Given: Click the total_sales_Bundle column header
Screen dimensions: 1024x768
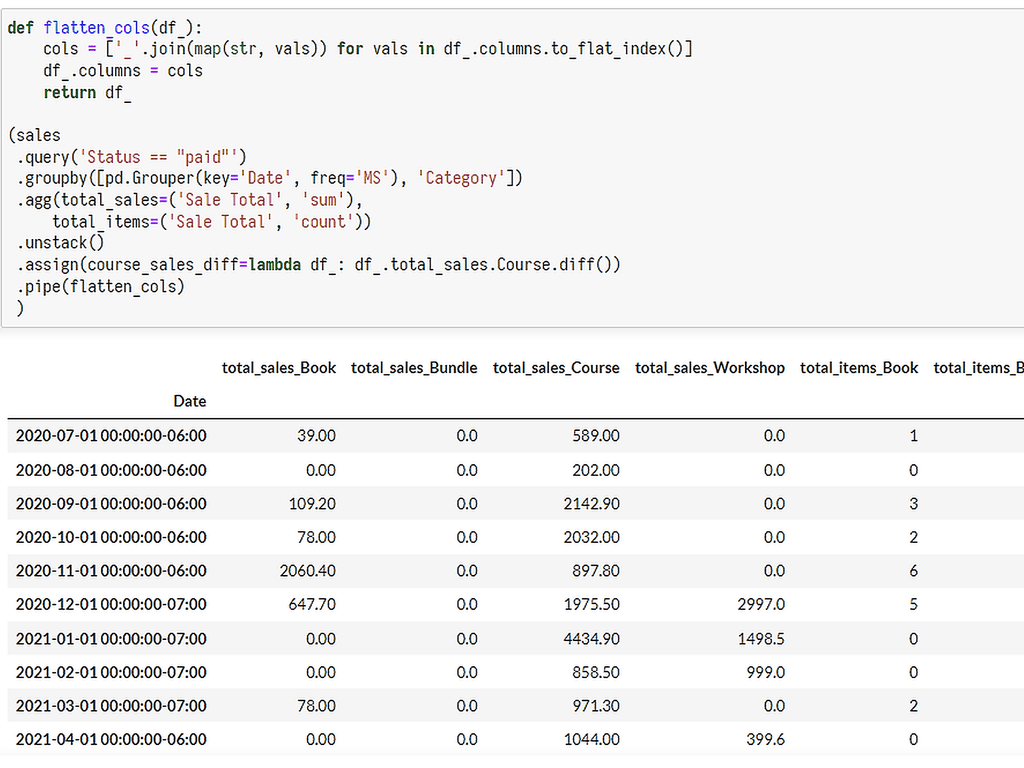Looking at the screenshot, I should 414,367.
